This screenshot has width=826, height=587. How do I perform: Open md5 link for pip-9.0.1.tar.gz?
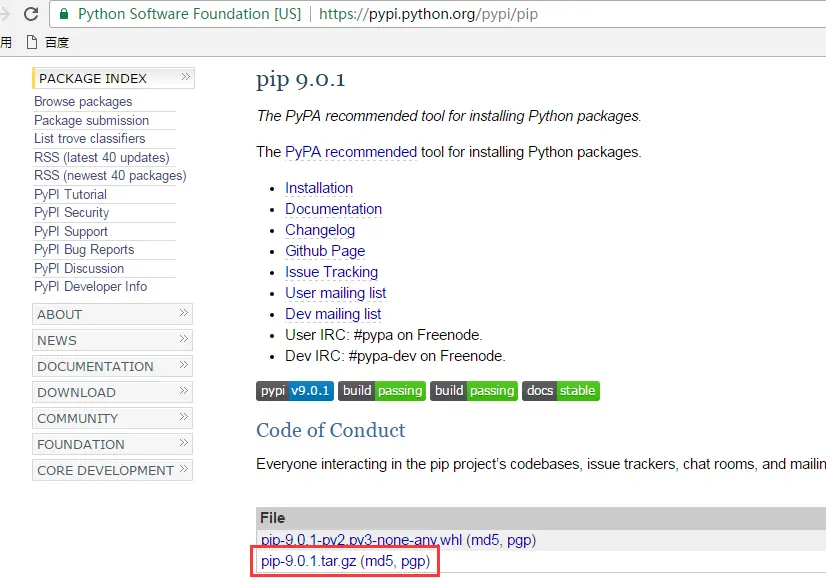[x=380, y=561]
